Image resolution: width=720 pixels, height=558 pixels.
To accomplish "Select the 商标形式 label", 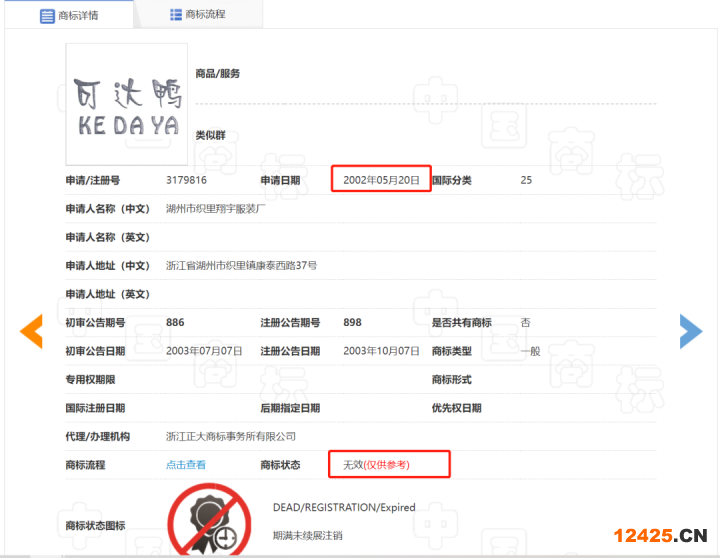I will point(451,379).
